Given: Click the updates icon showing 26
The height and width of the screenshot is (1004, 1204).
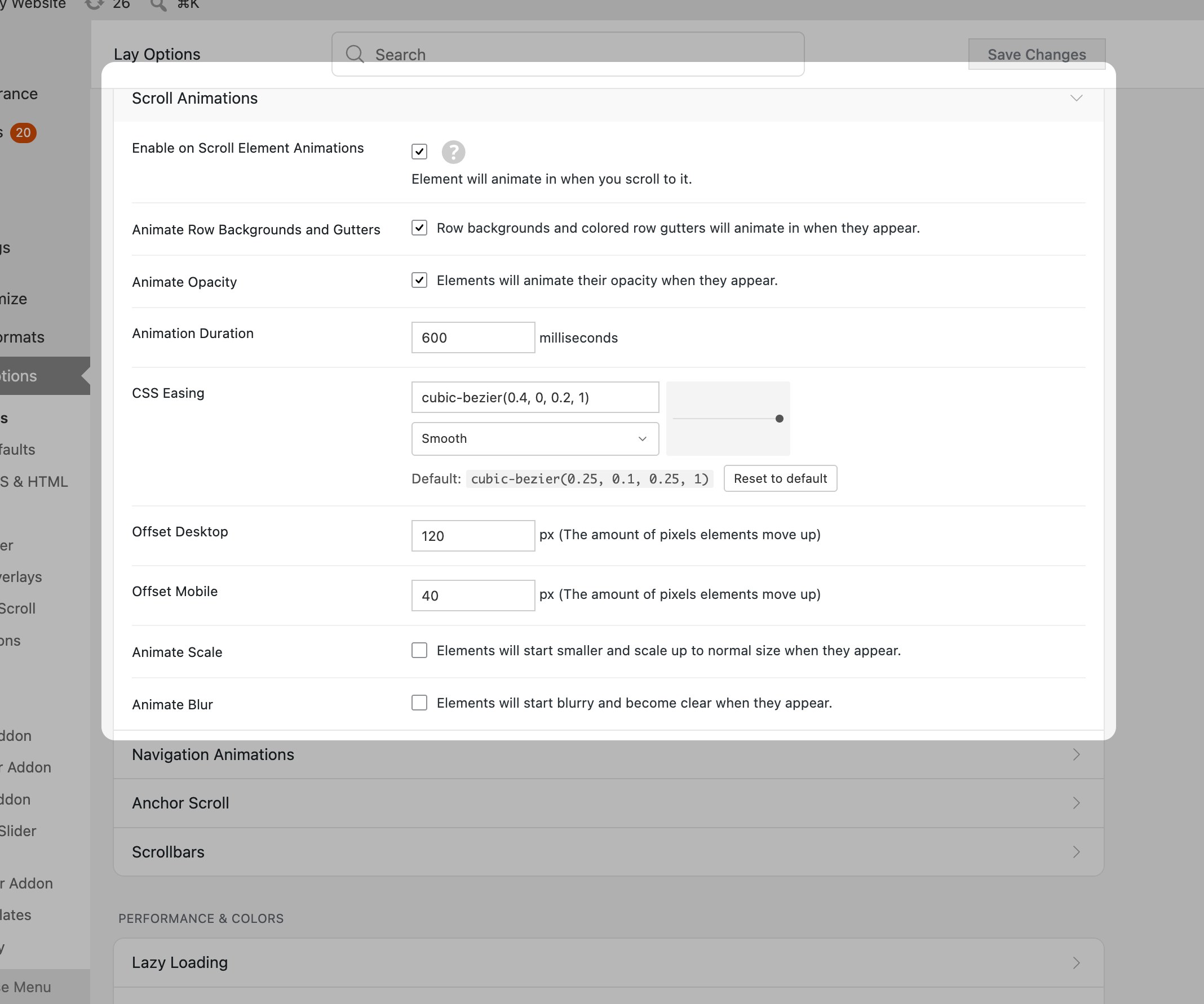Looking at the screenshot, I should (x=95, y=4).
